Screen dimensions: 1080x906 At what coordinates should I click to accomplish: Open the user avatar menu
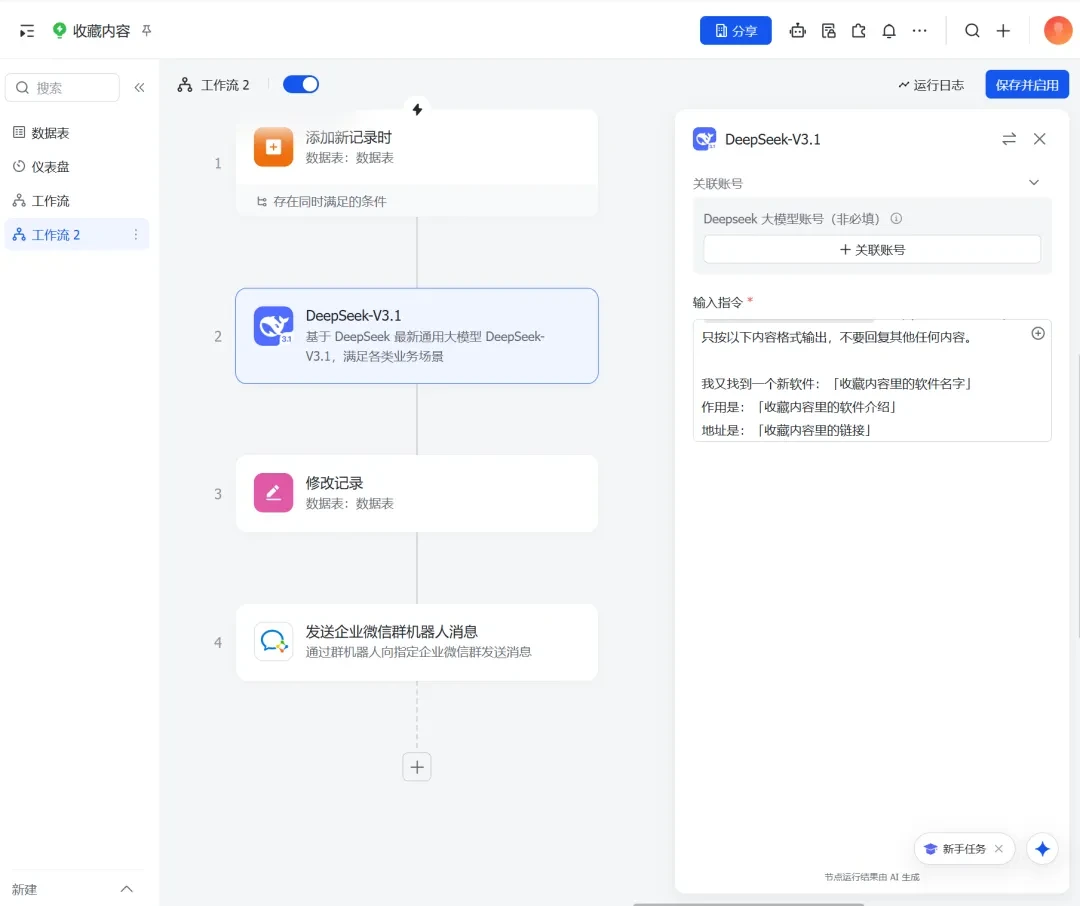(1058, 30)
